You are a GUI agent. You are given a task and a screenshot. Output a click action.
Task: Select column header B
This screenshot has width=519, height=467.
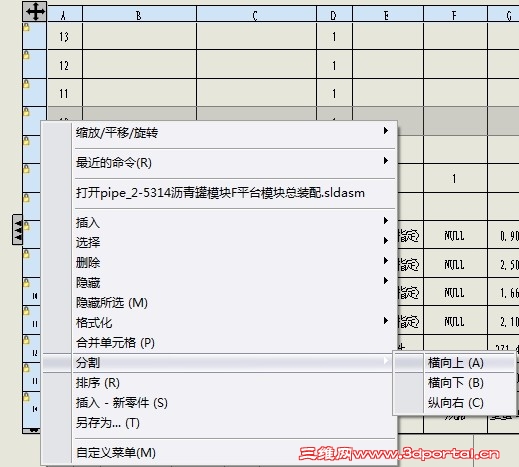click(x=139, y=15)
